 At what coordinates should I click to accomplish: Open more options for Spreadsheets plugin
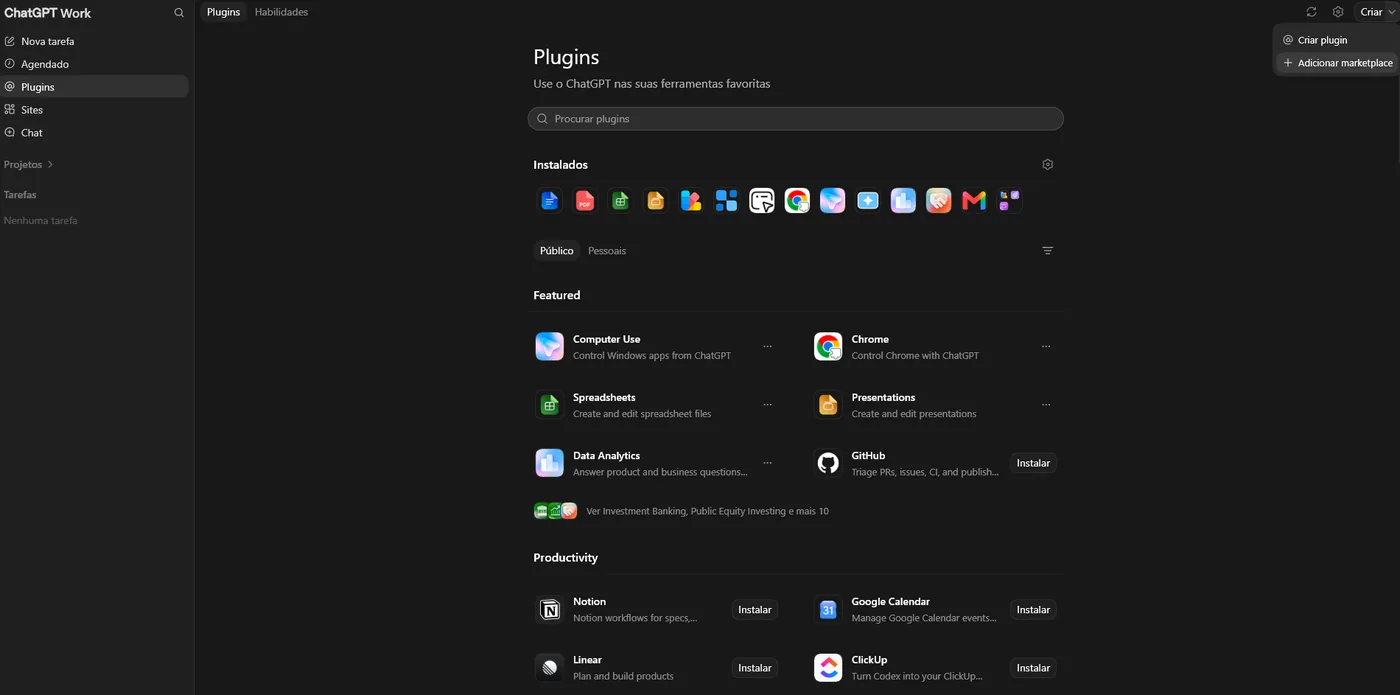coord(768,405)
